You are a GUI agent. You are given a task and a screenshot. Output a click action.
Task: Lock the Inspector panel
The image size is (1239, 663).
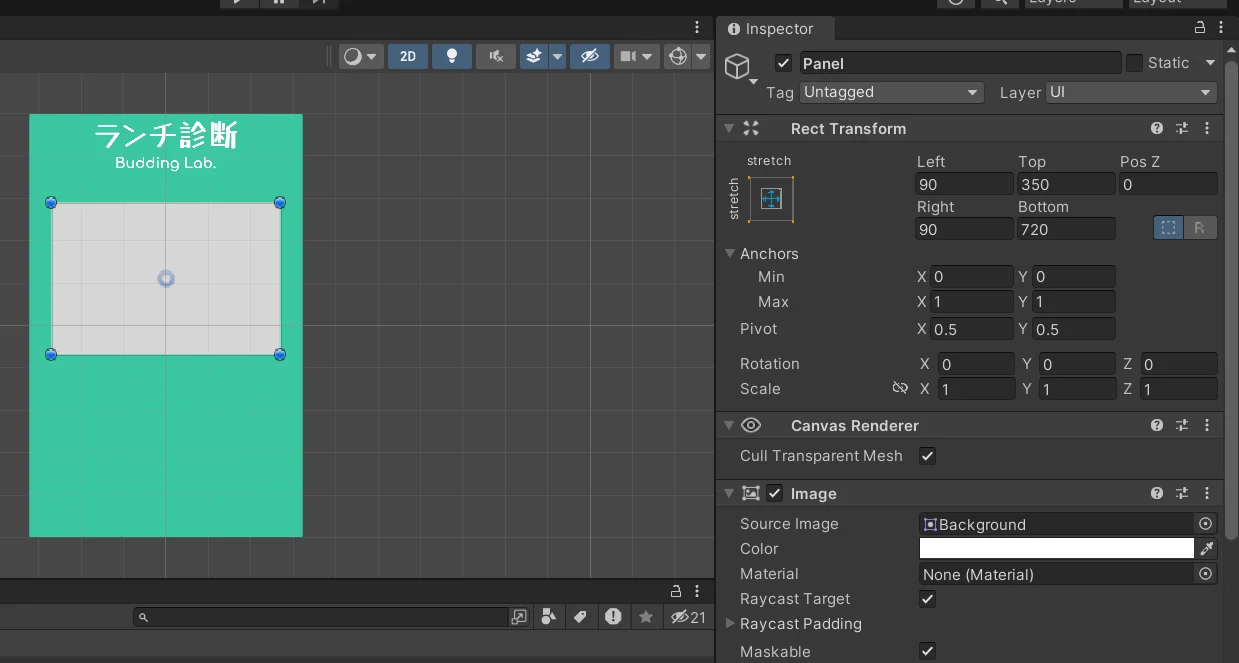(1200, 28)
